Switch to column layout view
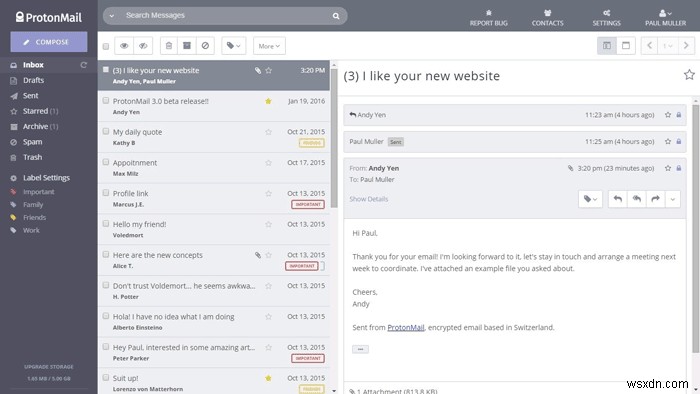 (x=607, y=46)
